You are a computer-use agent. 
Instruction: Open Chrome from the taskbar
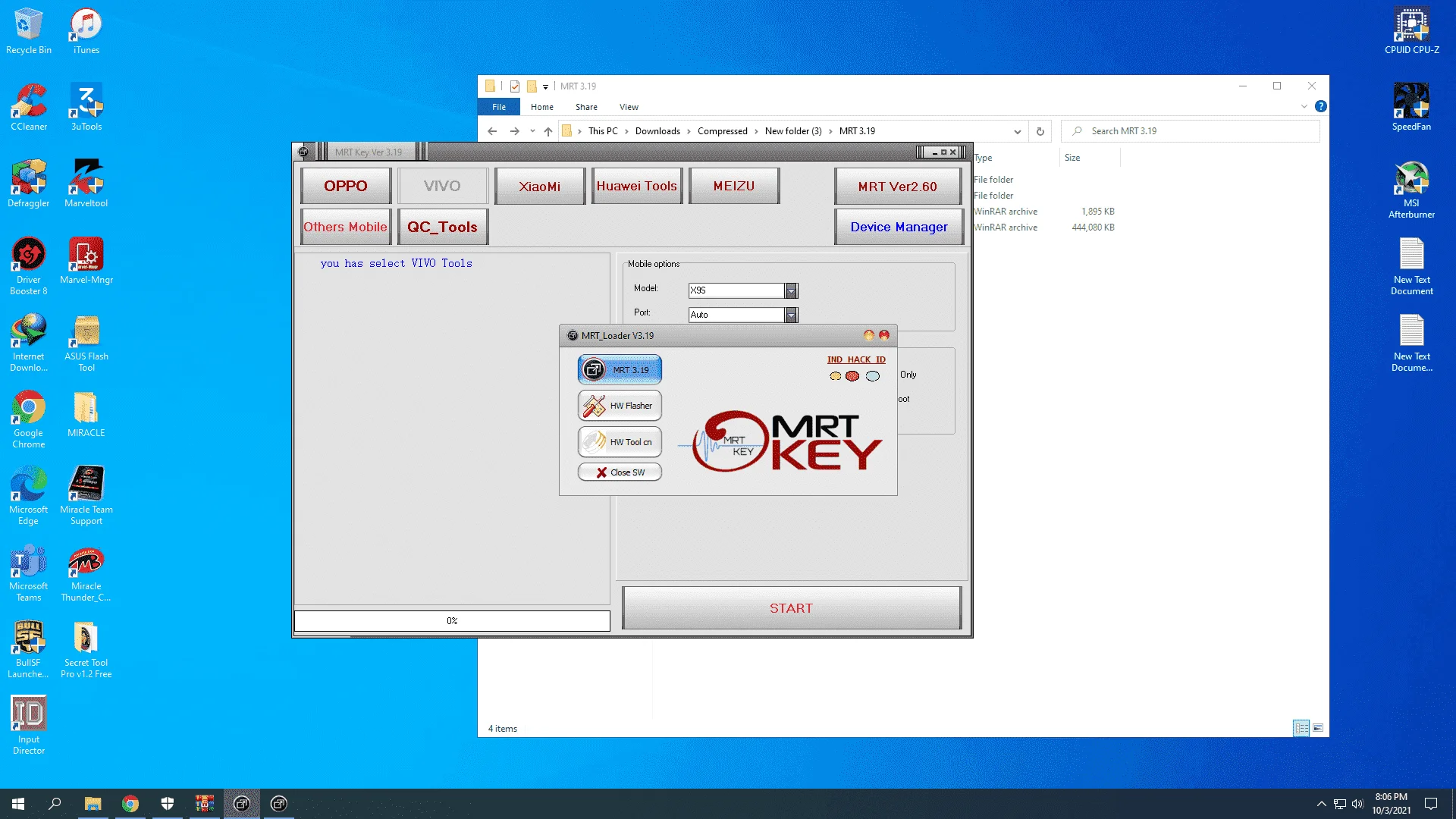[130, 804]
